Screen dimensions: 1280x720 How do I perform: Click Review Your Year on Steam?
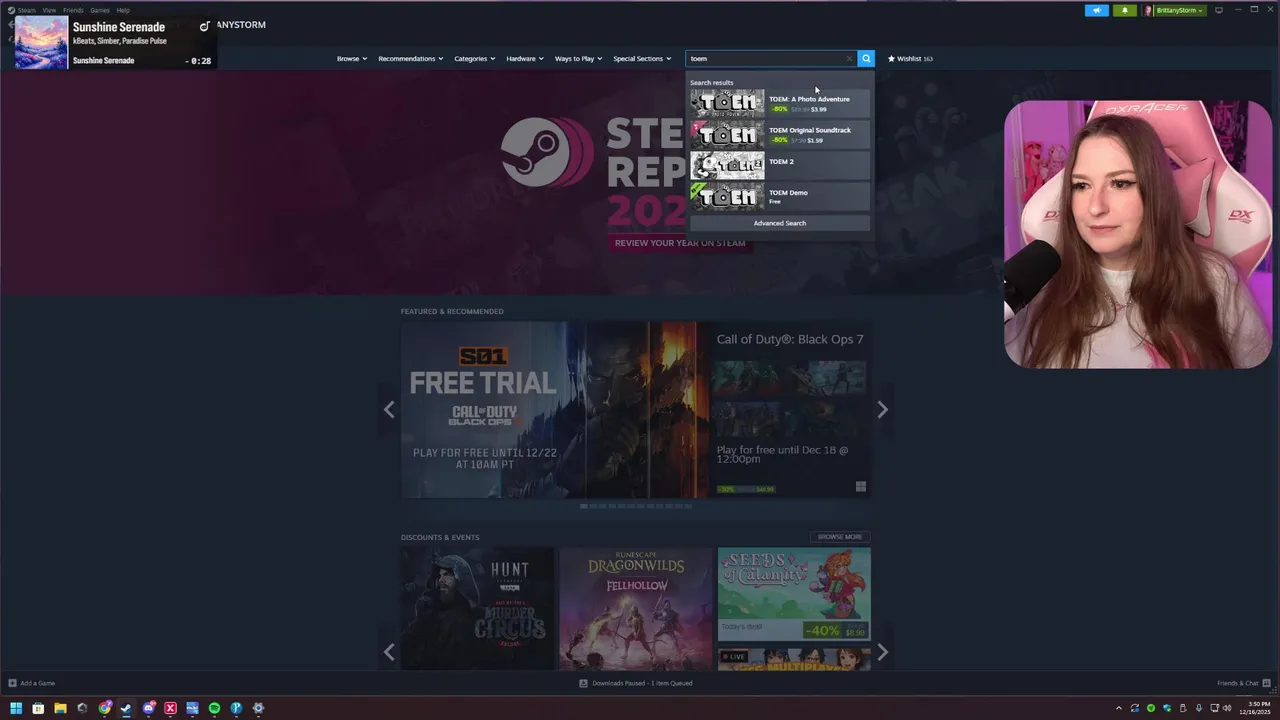pos(680,243)
